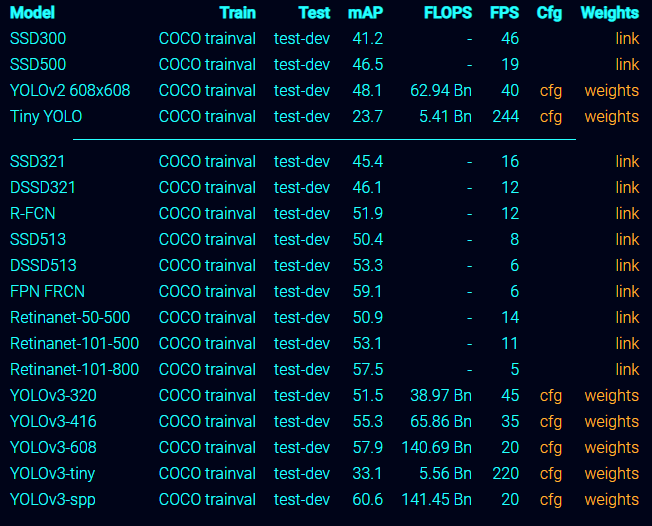Open the link for SSD513

coord(627,240)
